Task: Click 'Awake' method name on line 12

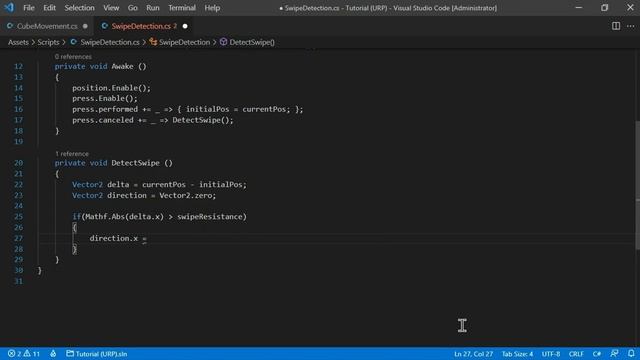Action: pos(122,66)
